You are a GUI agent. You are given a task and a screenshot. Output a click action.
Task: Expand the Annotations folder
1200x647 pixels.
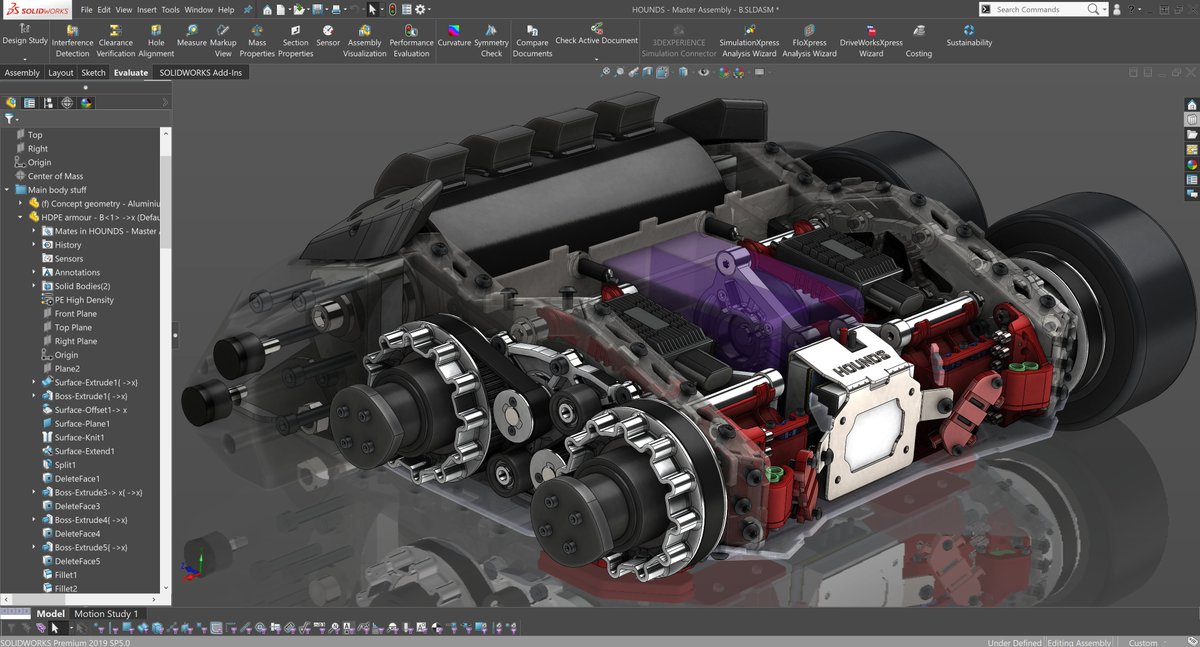pyautogui.click(x=34, y=272)
